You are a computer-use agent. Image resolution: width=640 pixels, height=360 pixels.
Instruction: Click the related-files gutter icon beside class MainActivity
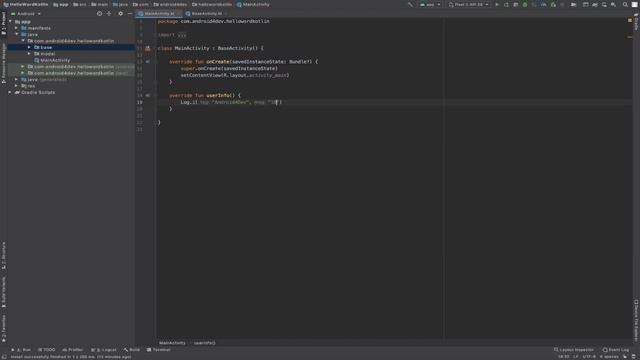click(x=148, y=48)
